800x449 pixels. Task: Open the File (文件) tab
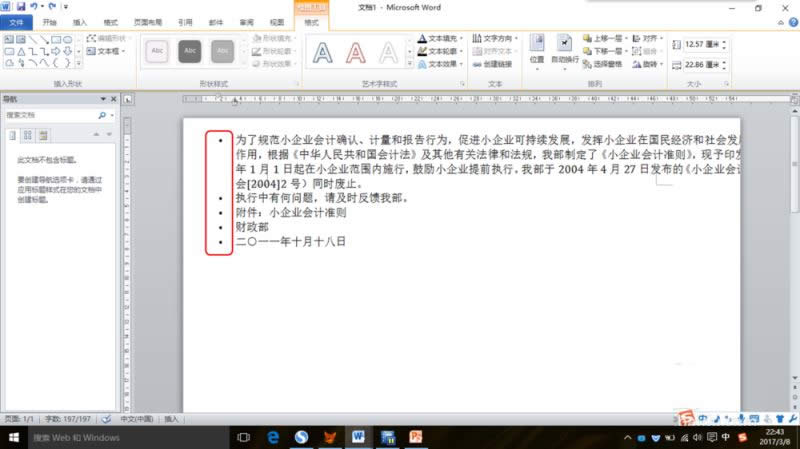coord(17,22)
